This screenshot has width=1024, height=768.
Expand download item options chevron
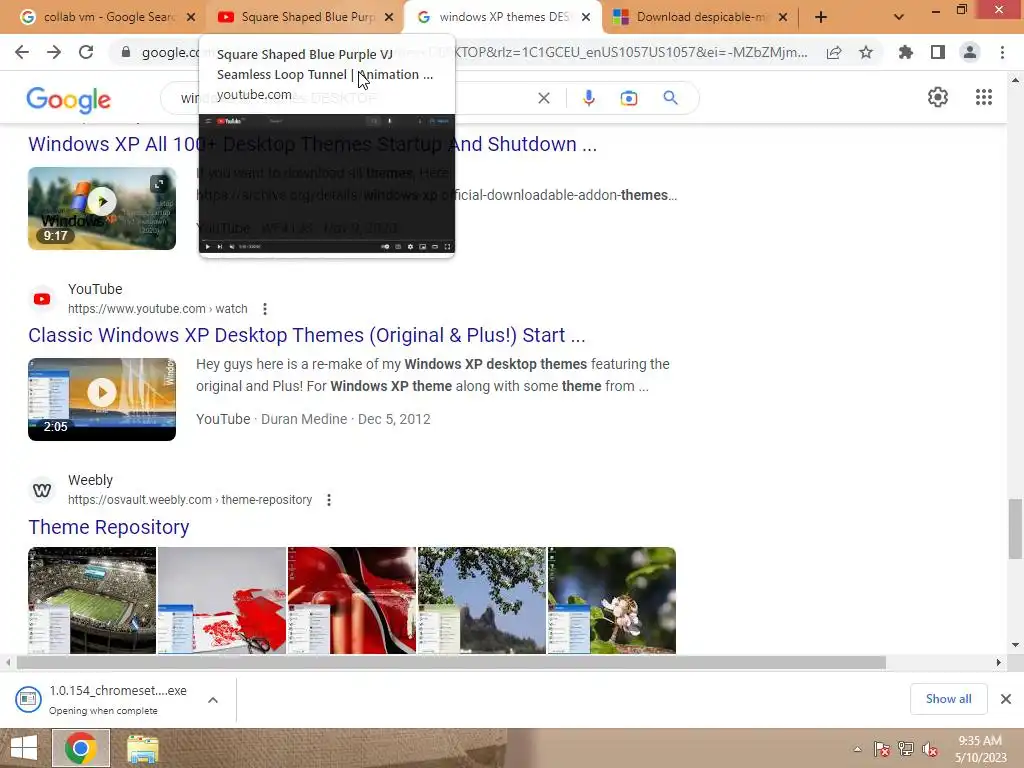coord(213,700)
